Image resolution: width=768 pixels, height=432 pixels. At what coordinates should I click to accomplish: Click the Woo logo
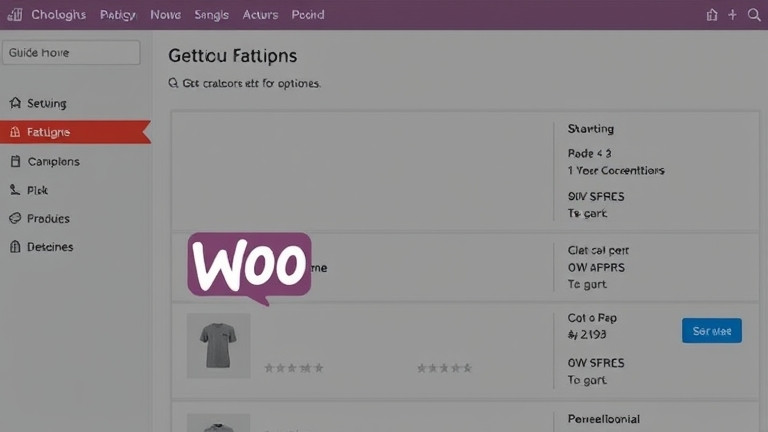coord(249,268)
